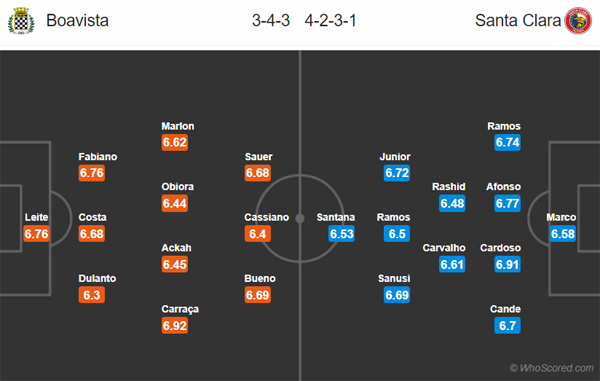Click the 4-2-3-1 formation label

pos(331,21)
